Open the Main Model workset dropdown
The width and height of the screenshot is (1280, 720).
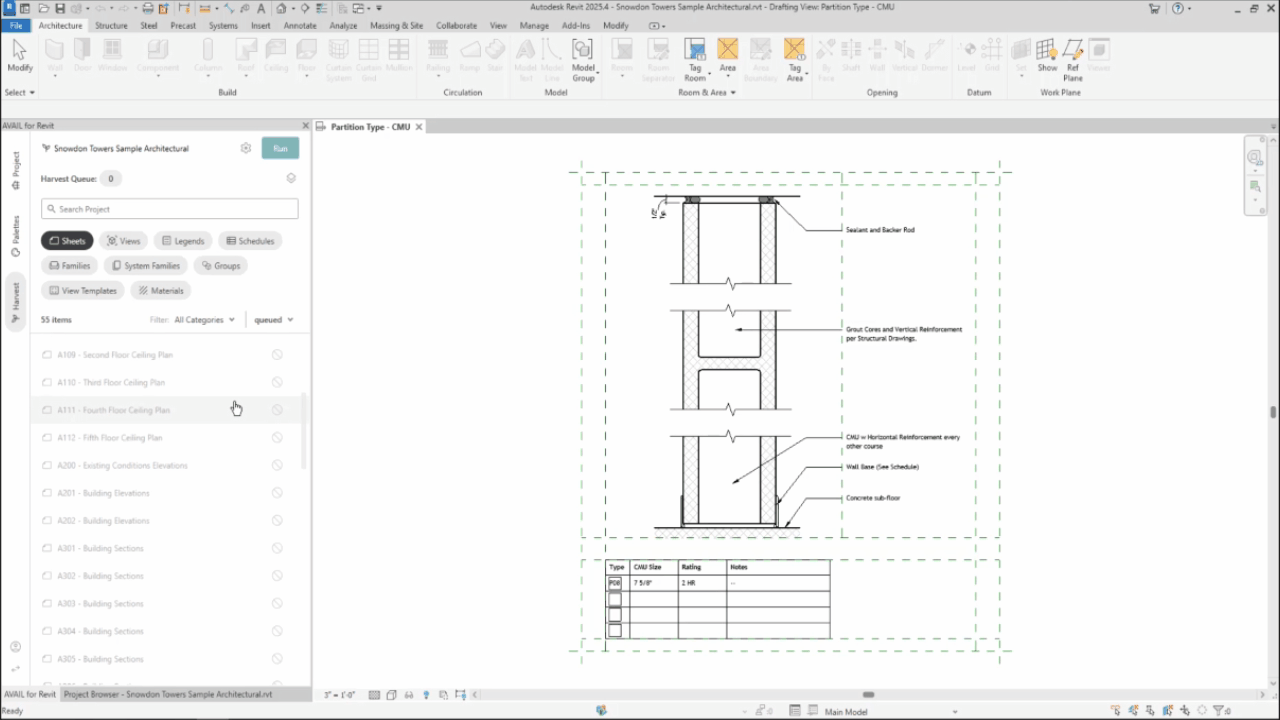[890, 712]
